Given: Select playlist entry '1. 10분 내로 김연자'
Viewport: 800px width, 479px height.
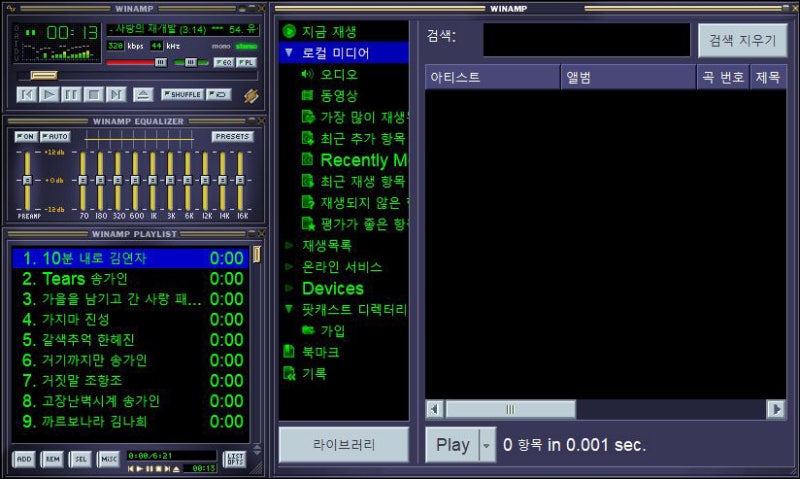Looking at the screenshot, I should click(x=131, y=258).
